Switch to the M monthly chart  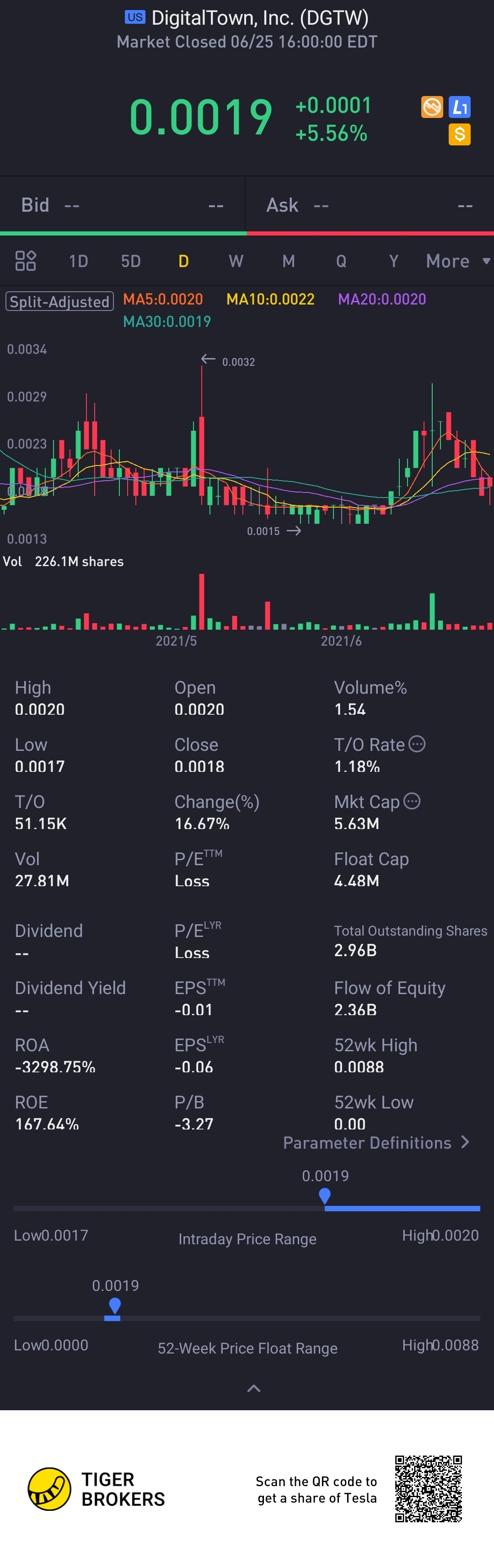click(288, 261)
